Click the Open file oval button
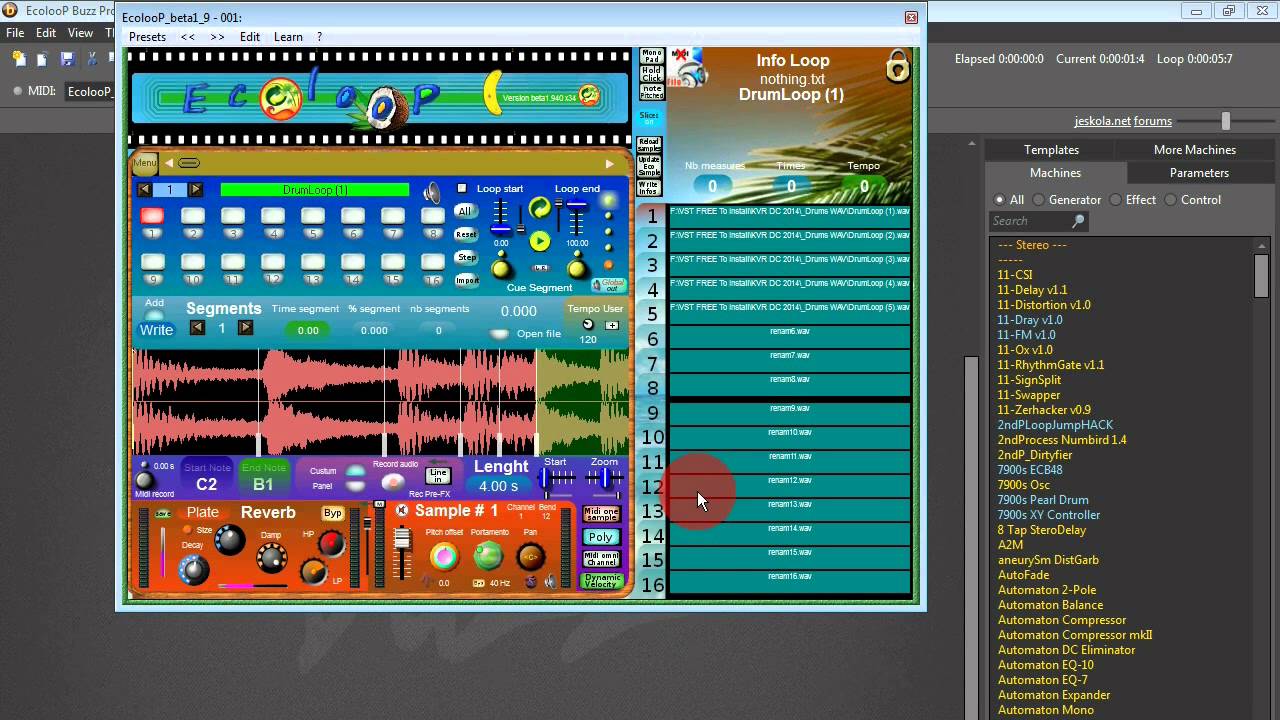1280x720 pixels. click(x=499, y=334)
